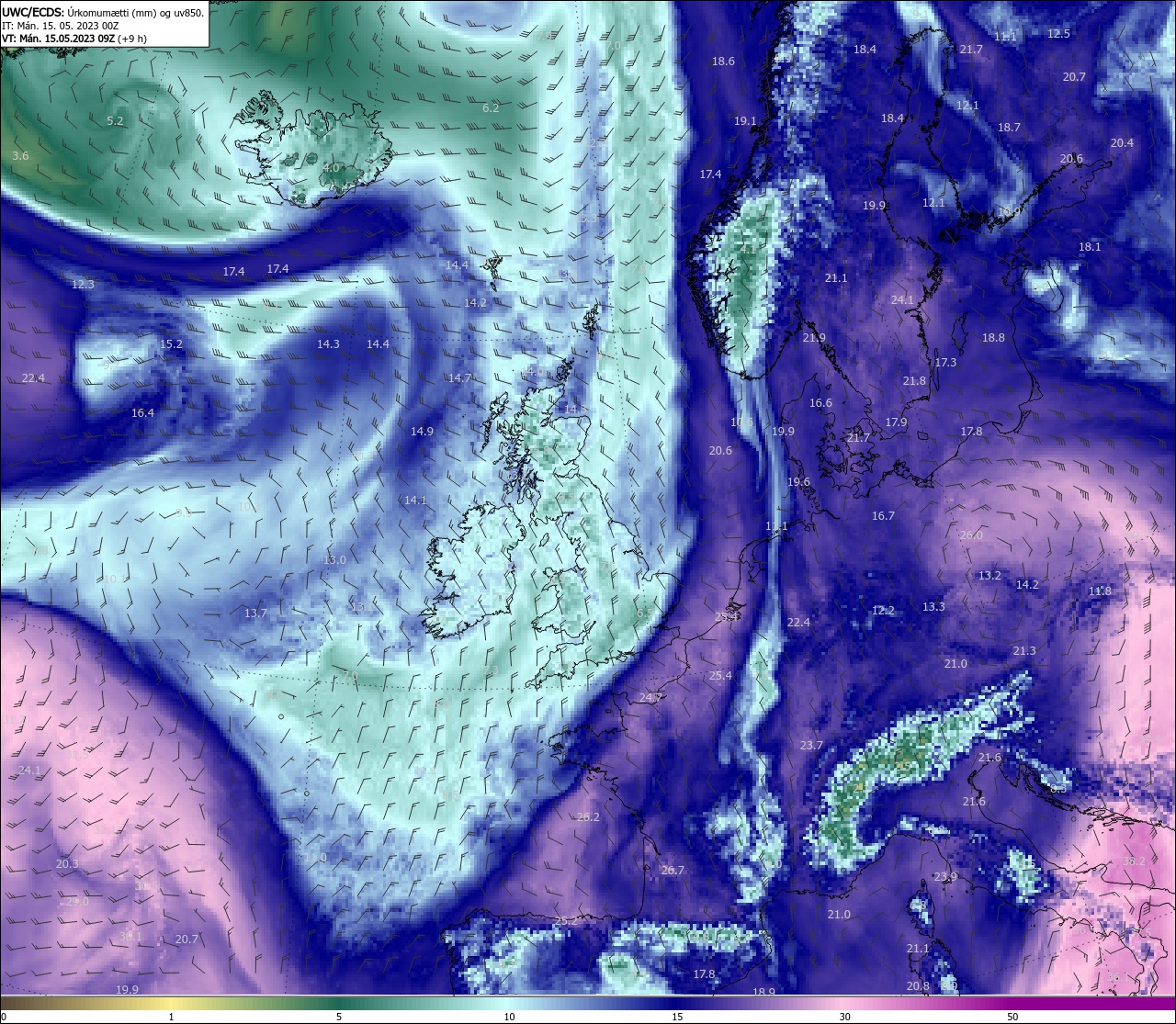
Task: Click the 6.2 value east of Iceland
Action: click(x=491, y=108)
